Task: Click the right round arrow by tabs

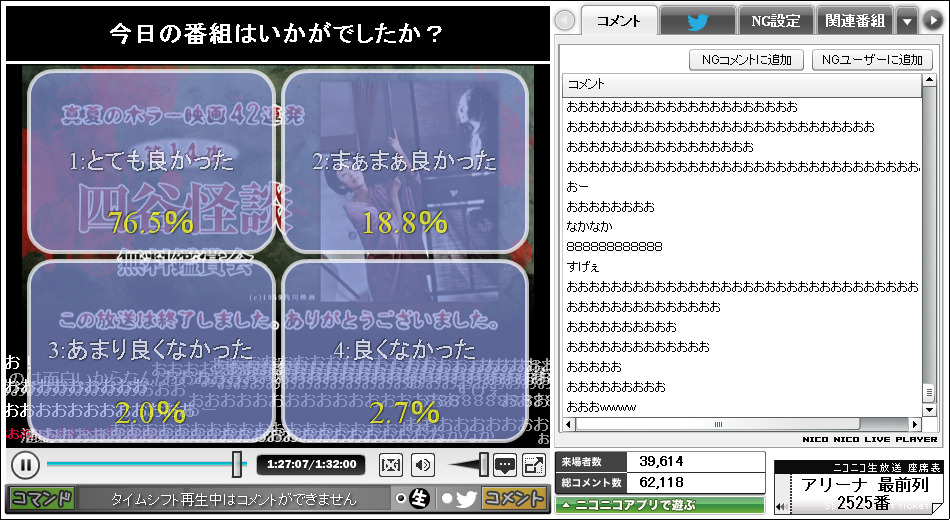Action: coord(932,21)
